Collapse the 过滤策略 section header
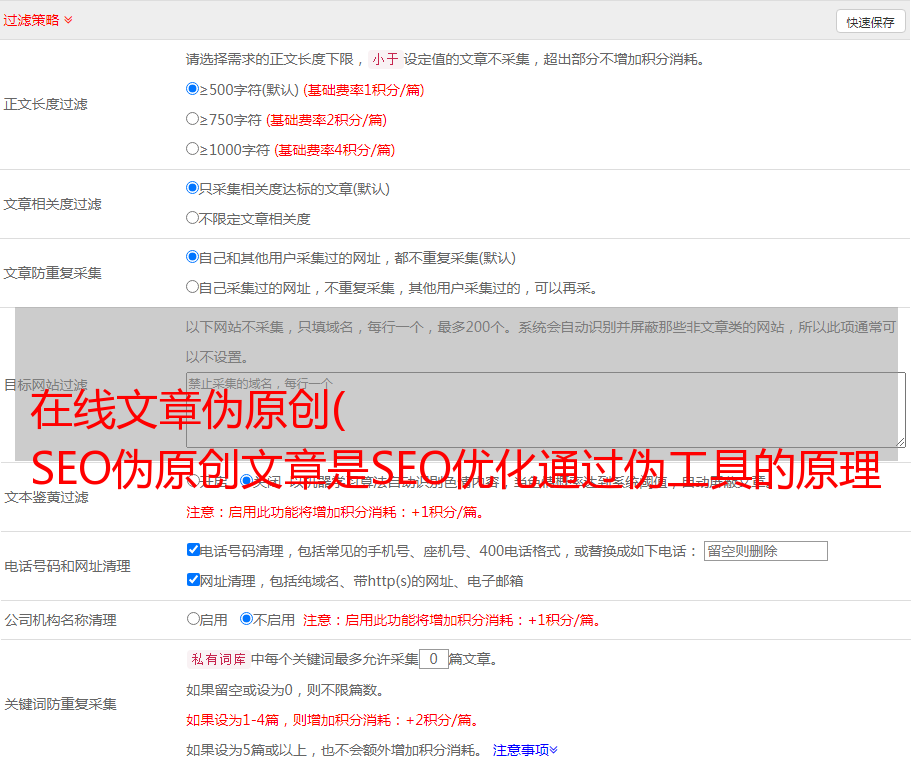This screenshot has width=912, height=768. tap(38, 20)
